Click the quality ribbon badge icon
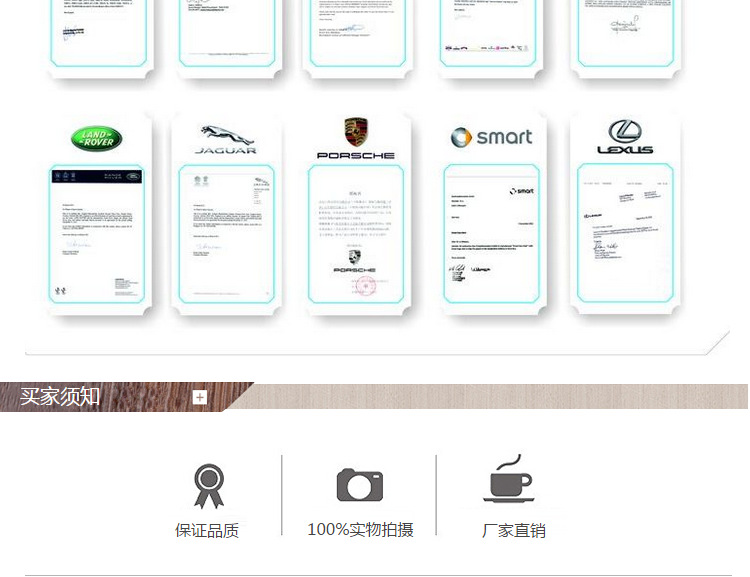The height and width of the screenshot is (577, 750). (209, 486)
